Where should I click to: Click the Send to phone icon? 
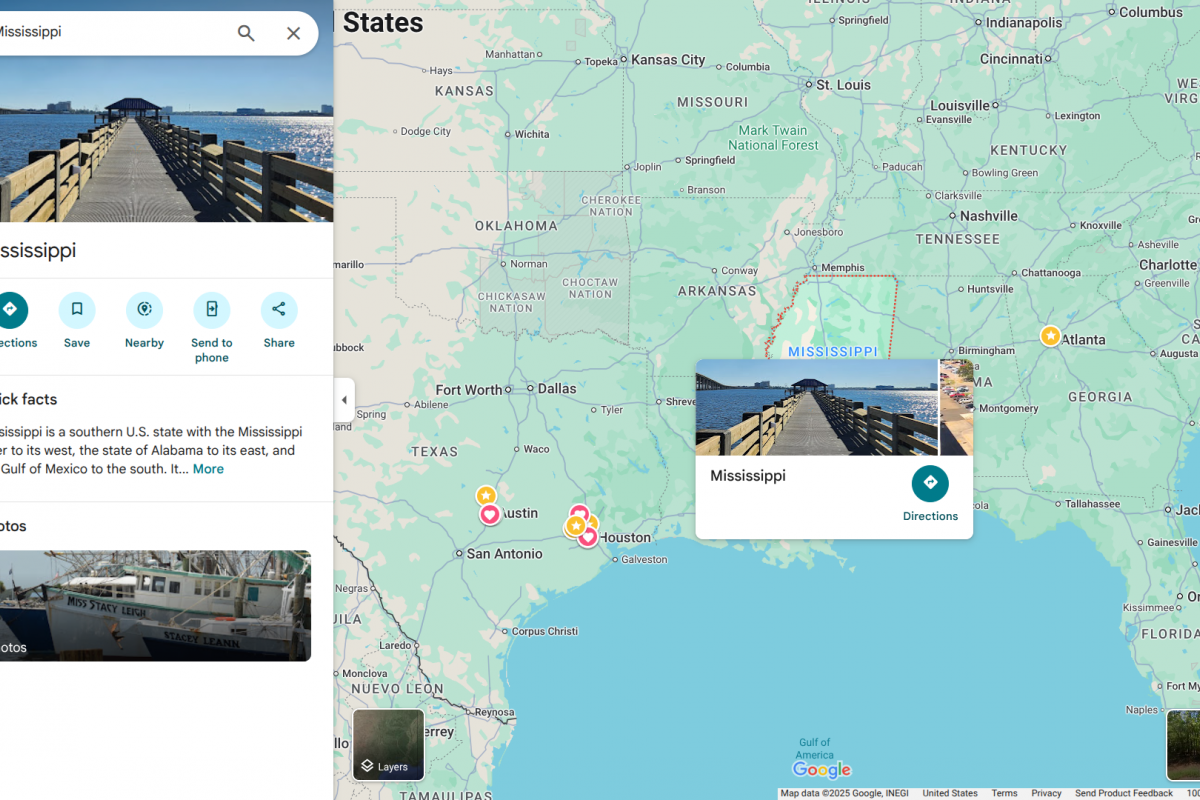212,310
